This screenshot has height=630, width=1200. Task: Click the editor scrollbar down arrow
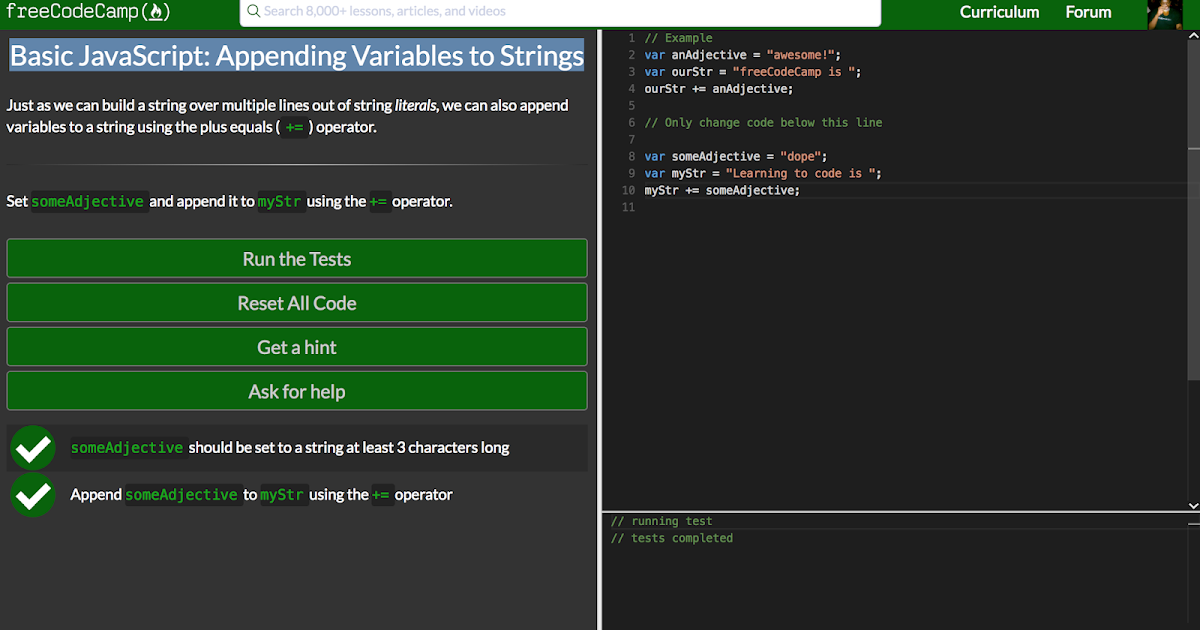tap(1193, 505)
